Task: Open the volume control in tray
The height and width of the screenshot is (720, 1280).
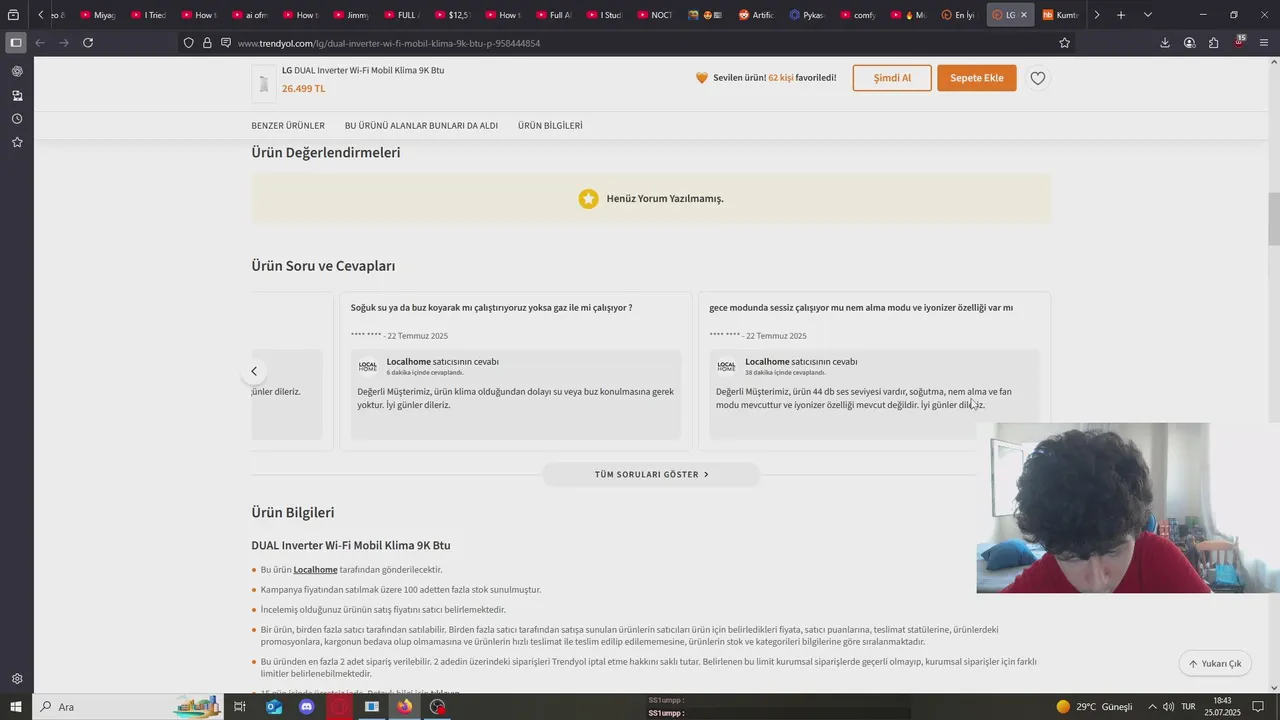Action: [x=1168, y=707]
